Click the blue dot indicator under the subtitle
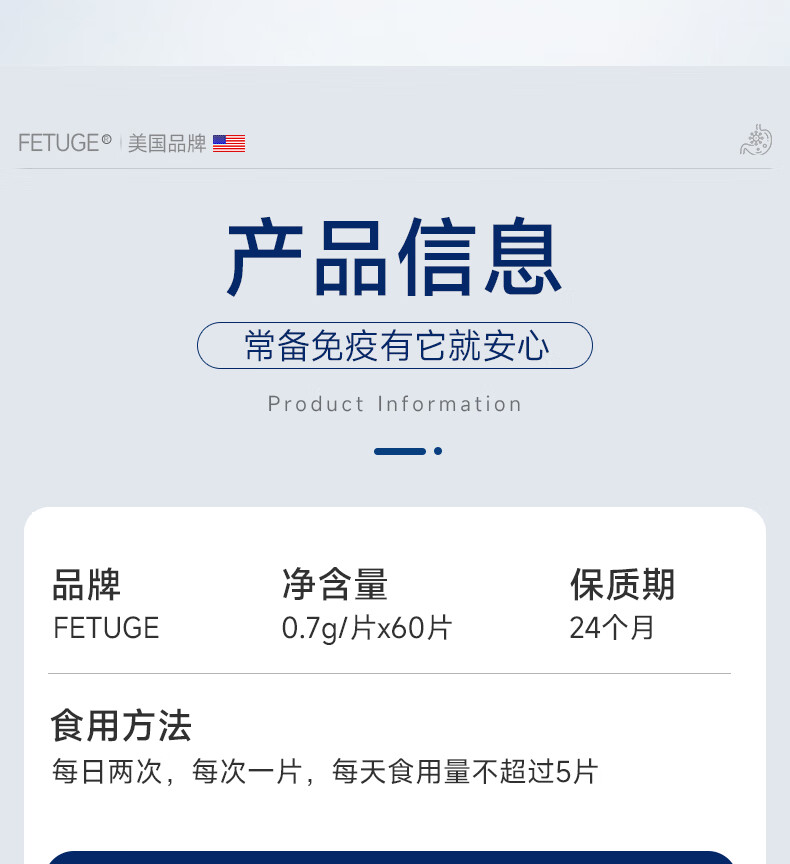Screen dimensions: 790x864 pyautogui.click(x=438, y=451)
